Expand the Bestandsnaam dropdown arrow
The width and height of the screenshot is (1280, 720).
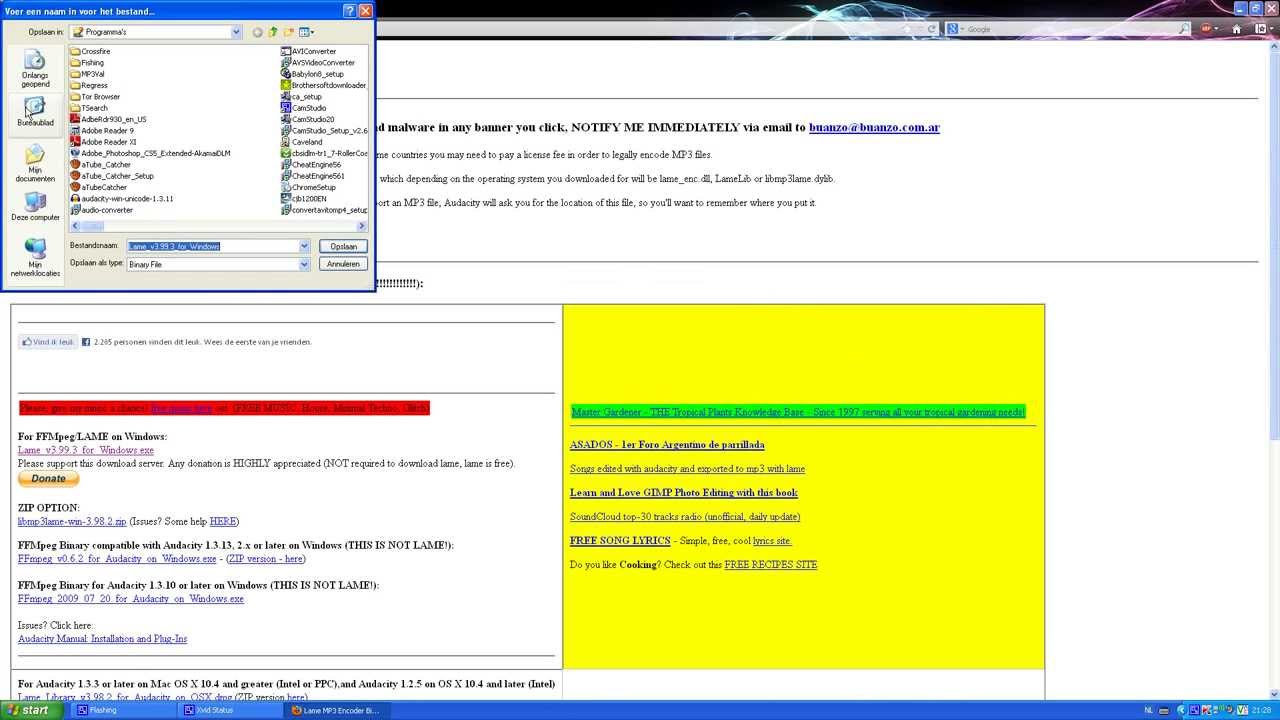pos(304,246)
